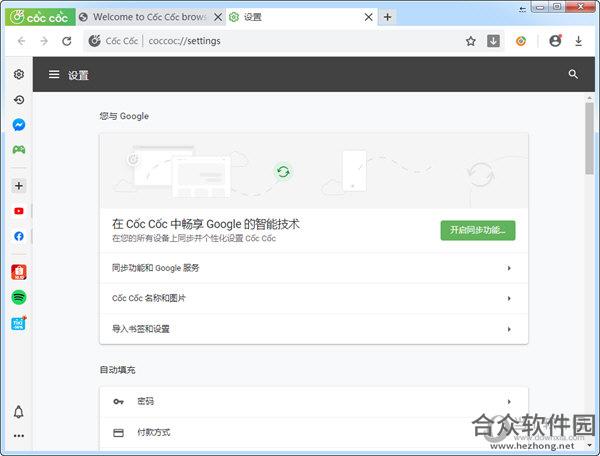The image size is (600, 456).
Task: Open Facebook from the sidebar
Action: pyautogui.click(x=19, y=236)
